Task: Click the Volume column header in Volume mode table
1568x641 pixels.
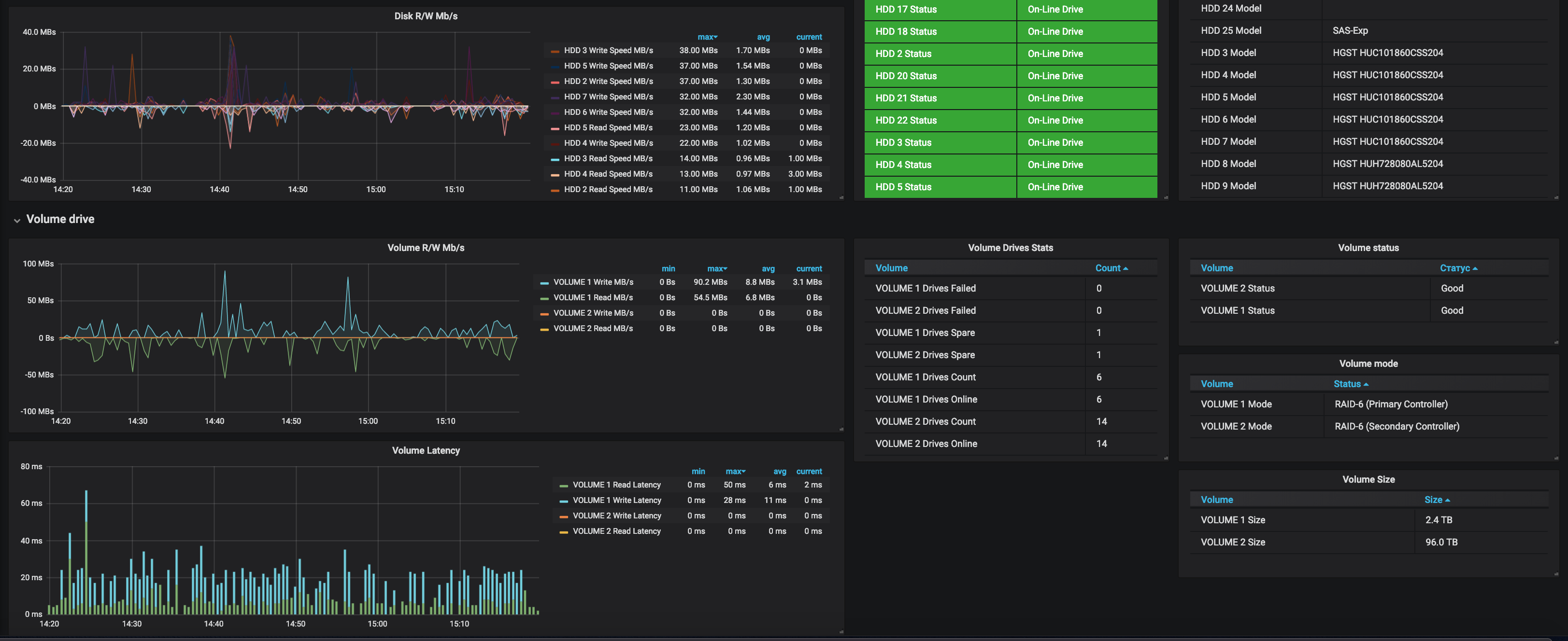Action: 1216,384
